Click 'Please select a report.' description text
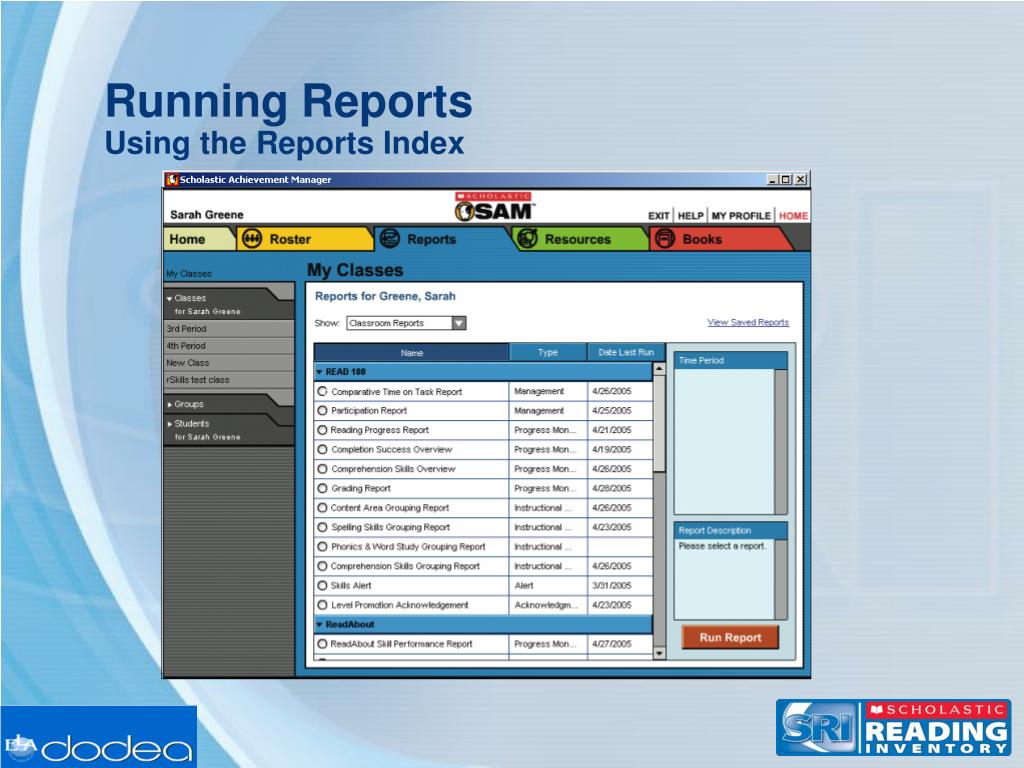This screenshot has width=1024, height=768. click(x=722, y=546)
